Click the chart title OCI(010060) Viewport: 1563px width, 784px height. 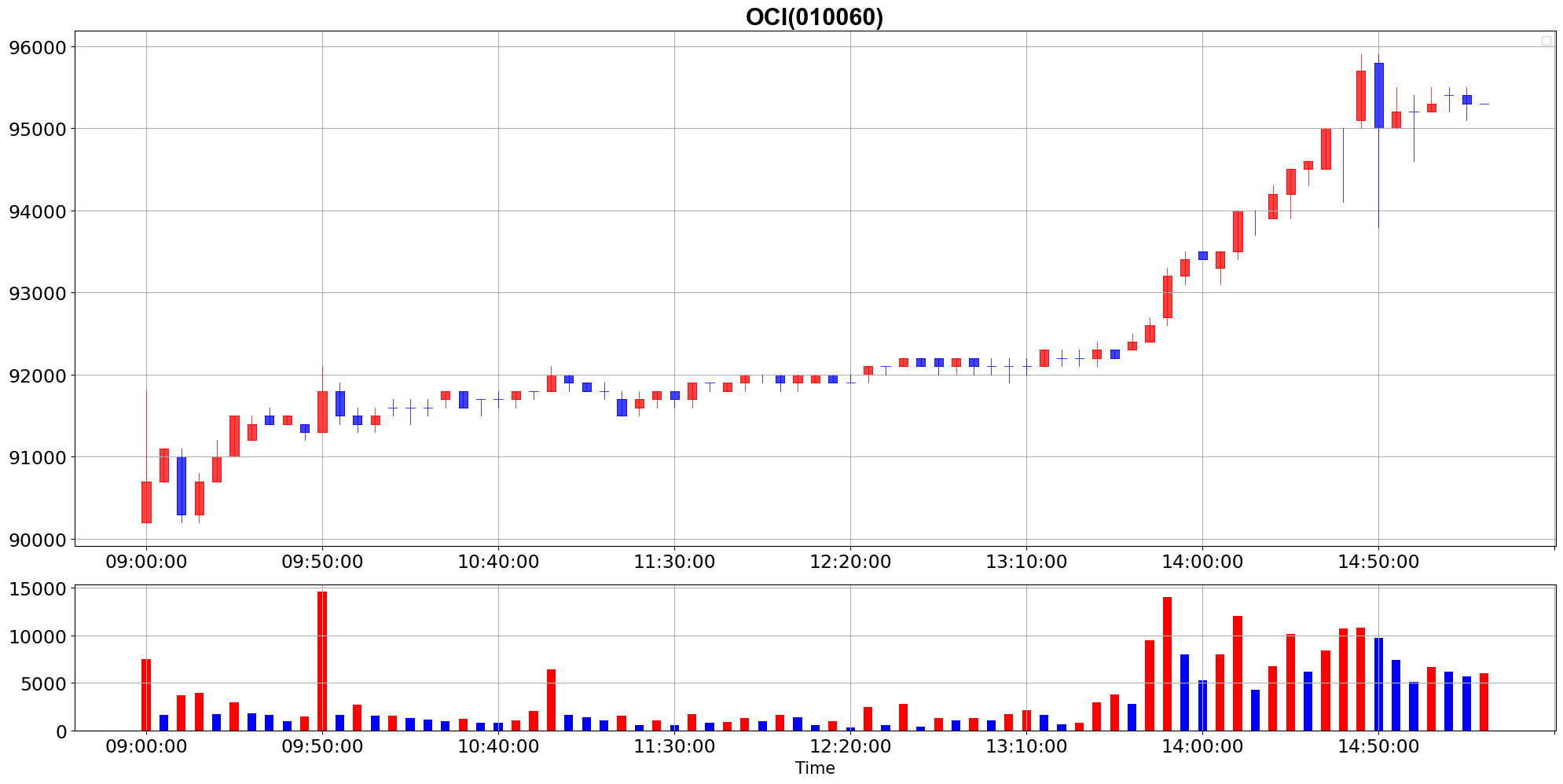814,16
